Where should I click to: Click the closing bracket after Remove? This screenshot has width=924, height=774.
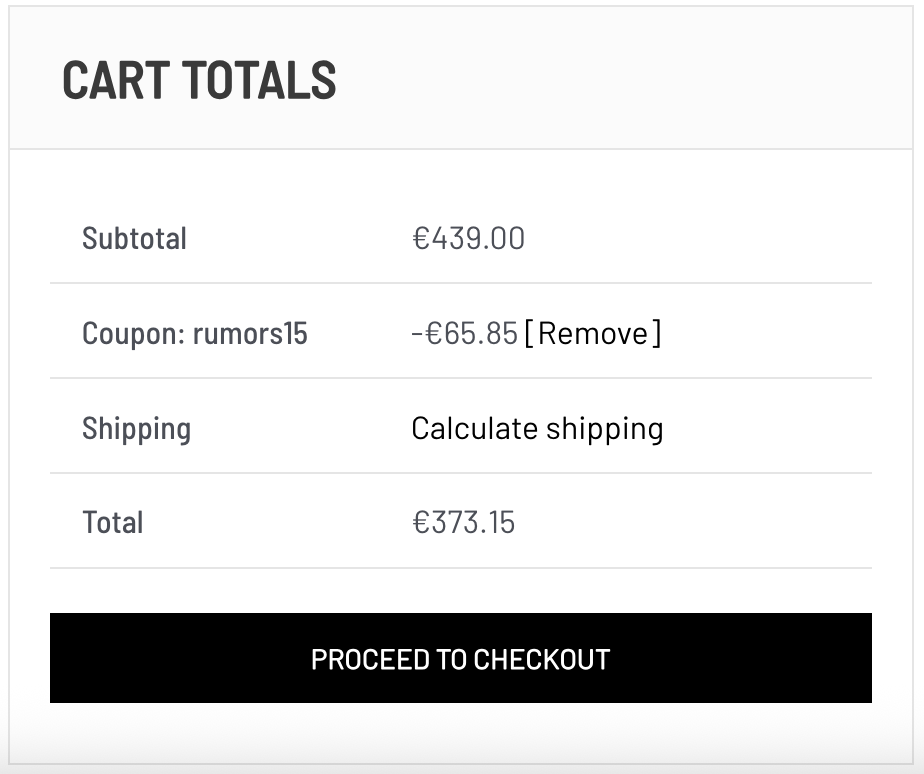pyautogui.click(x=656, y=333)
